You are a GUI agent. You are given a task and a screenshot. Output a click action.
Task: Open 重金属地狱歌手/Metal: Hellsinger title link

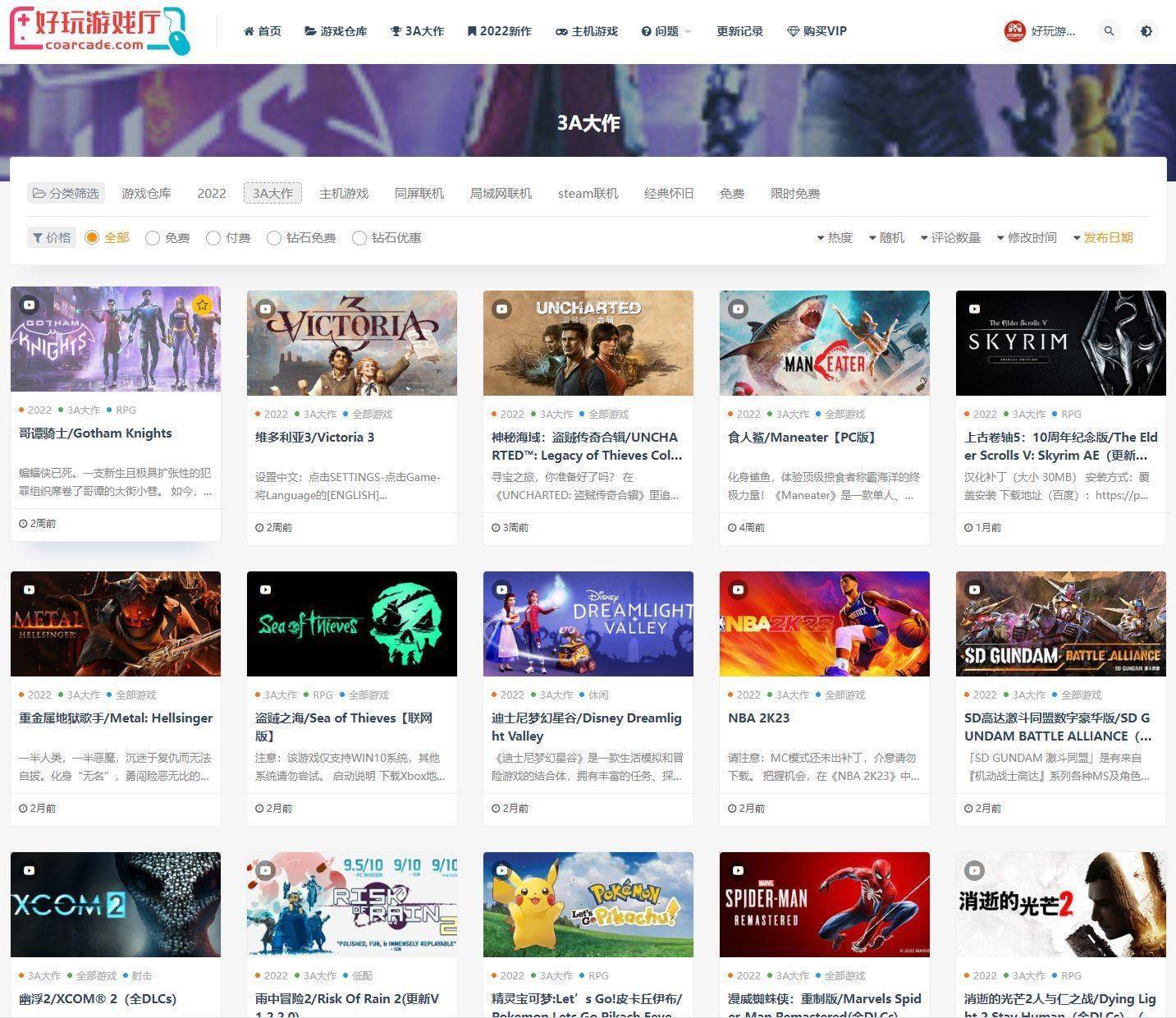(x=116, y=718)
